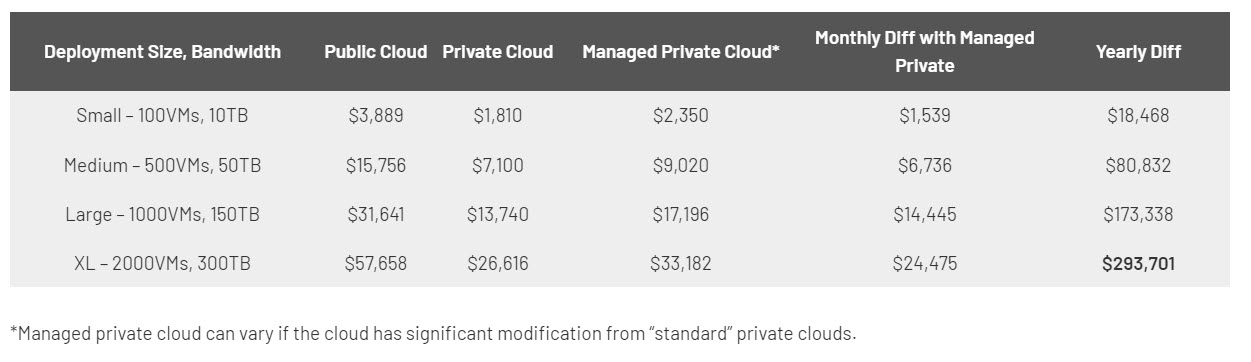Select the bold $293,701 yearly diff value

[x=1138, y=264]
